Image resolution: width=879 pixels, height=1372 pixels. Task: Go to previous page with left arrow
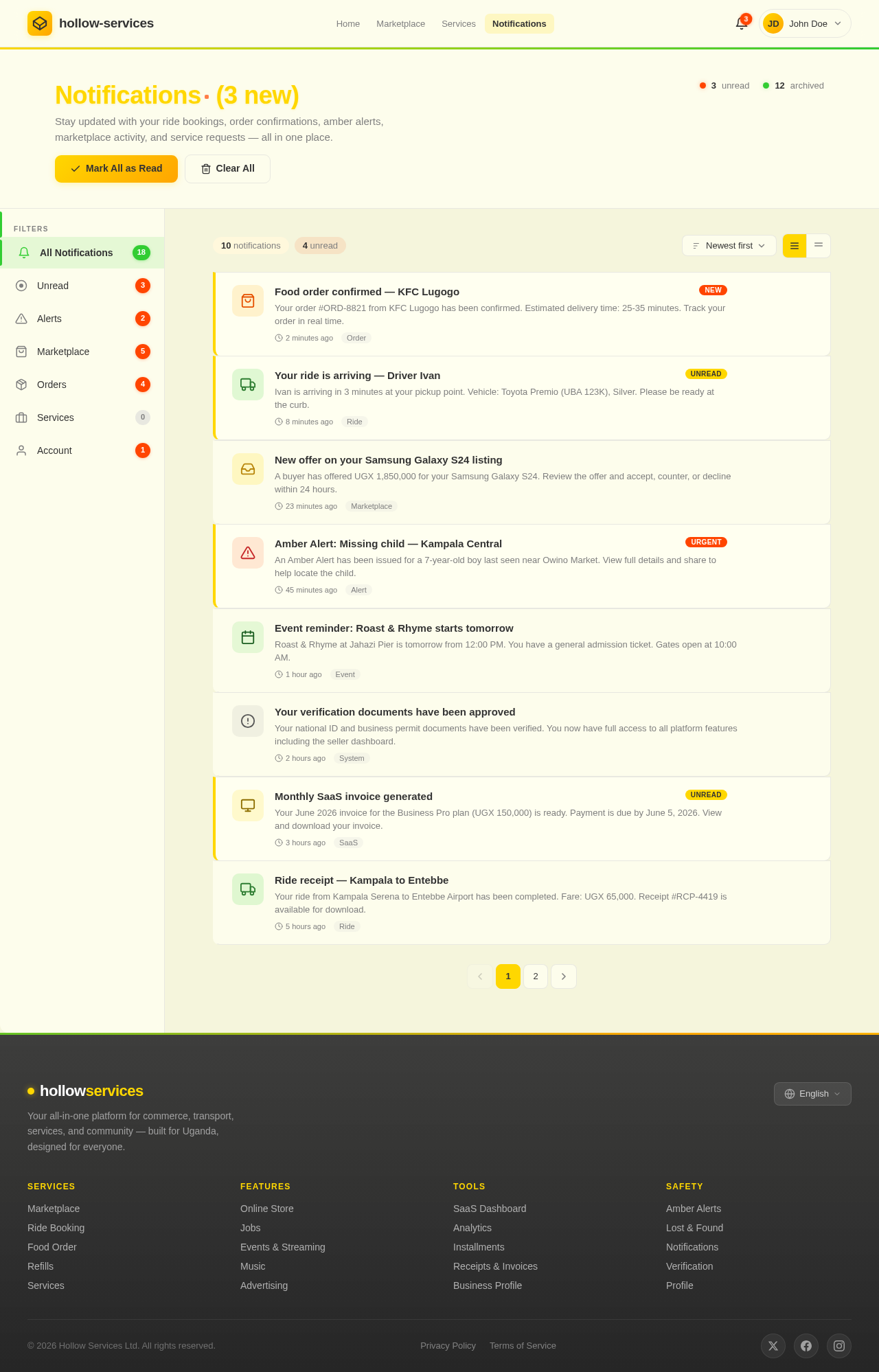[480, 976]
